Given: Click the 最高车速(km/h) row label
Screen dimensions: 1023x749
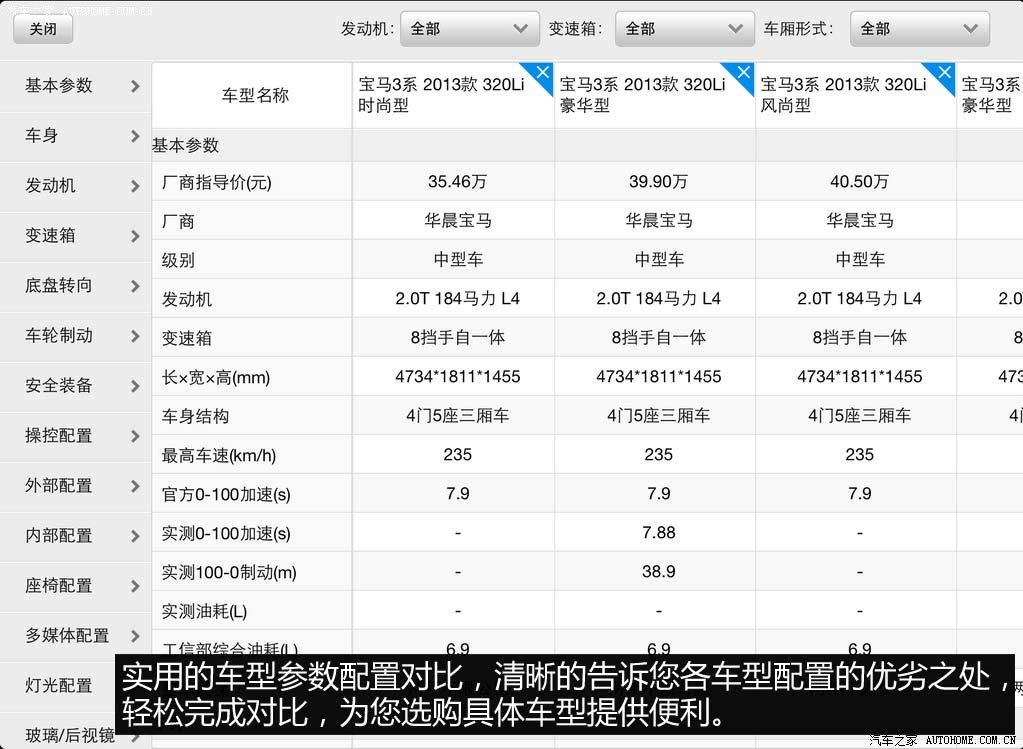Looking at the screenshot, I should (219, 455).
